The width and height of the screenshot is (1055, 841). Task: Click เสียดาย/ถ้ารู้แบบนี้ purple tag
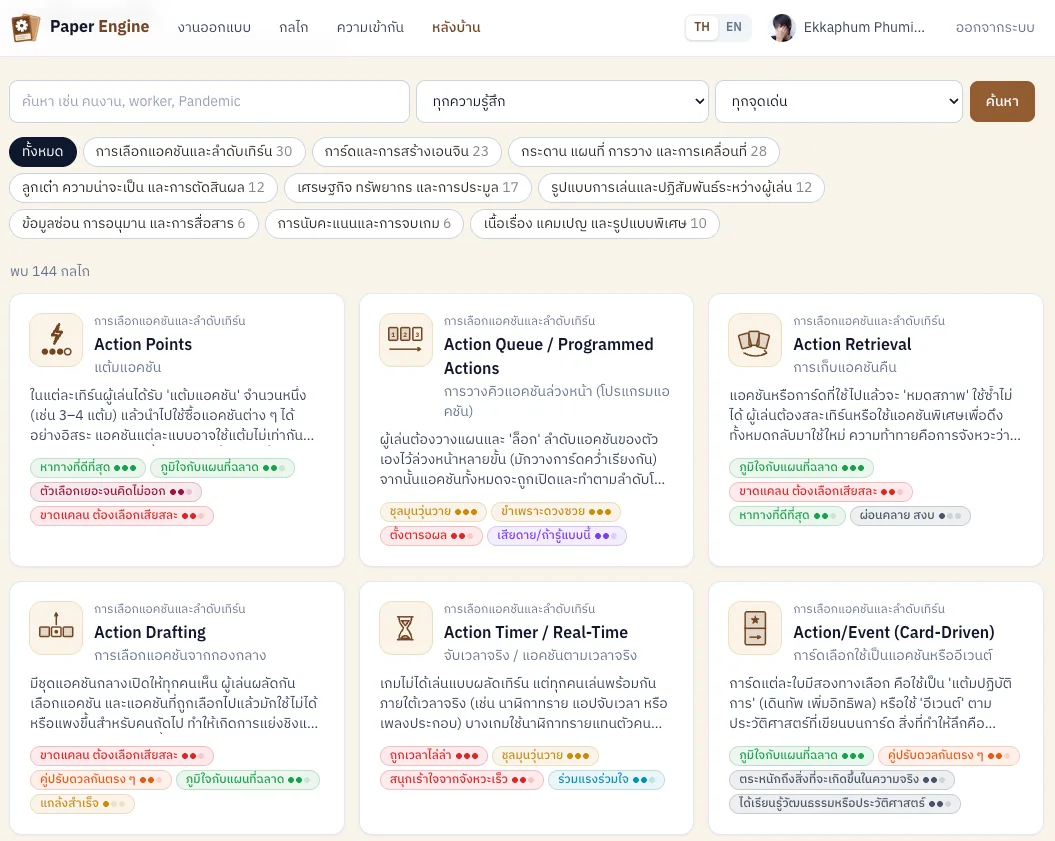coord(557,536)
